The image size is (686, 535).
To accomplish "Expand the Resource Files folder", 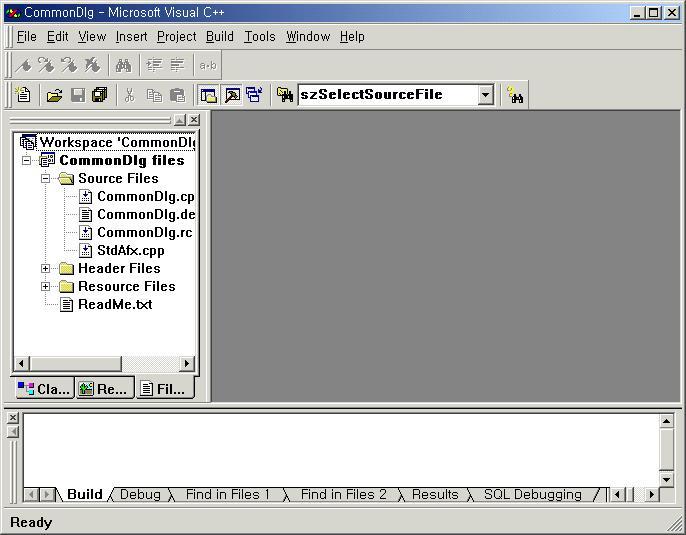I will click(x=45, y=287).
